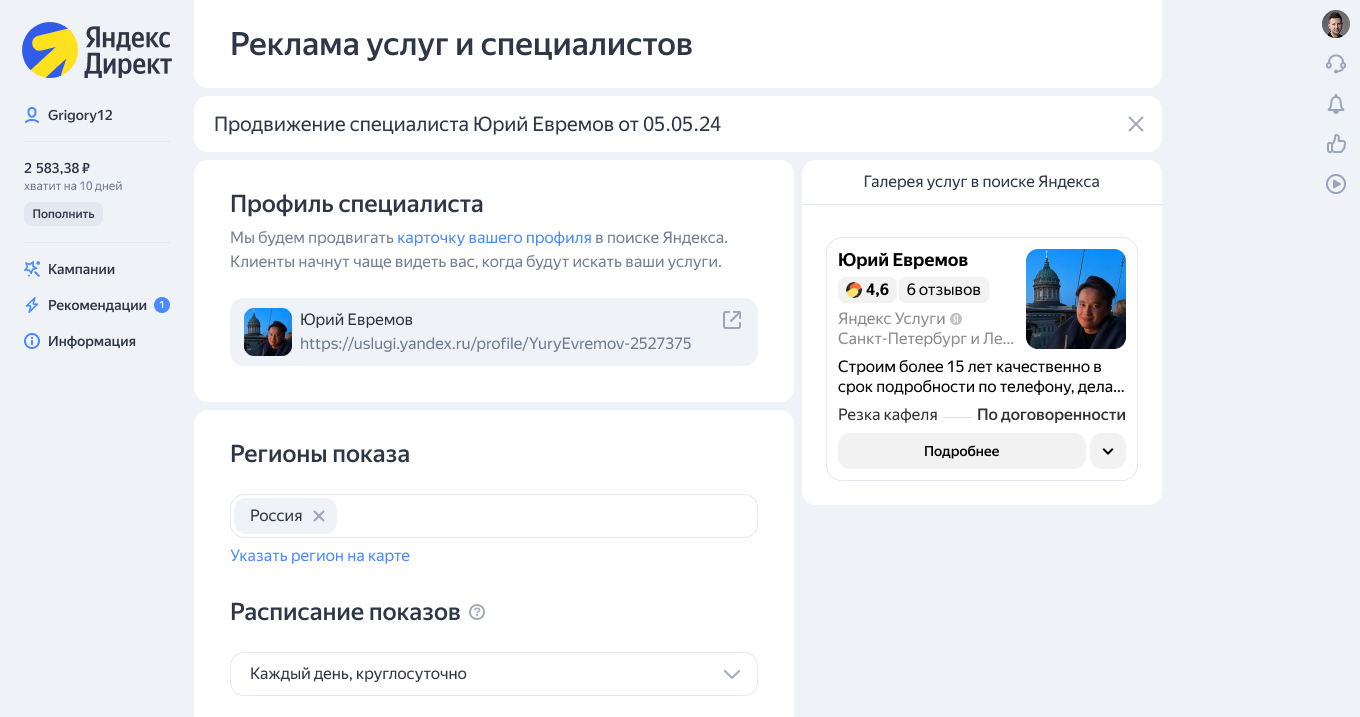Click the thumbs-up feedback icon

click(1335, 144)
